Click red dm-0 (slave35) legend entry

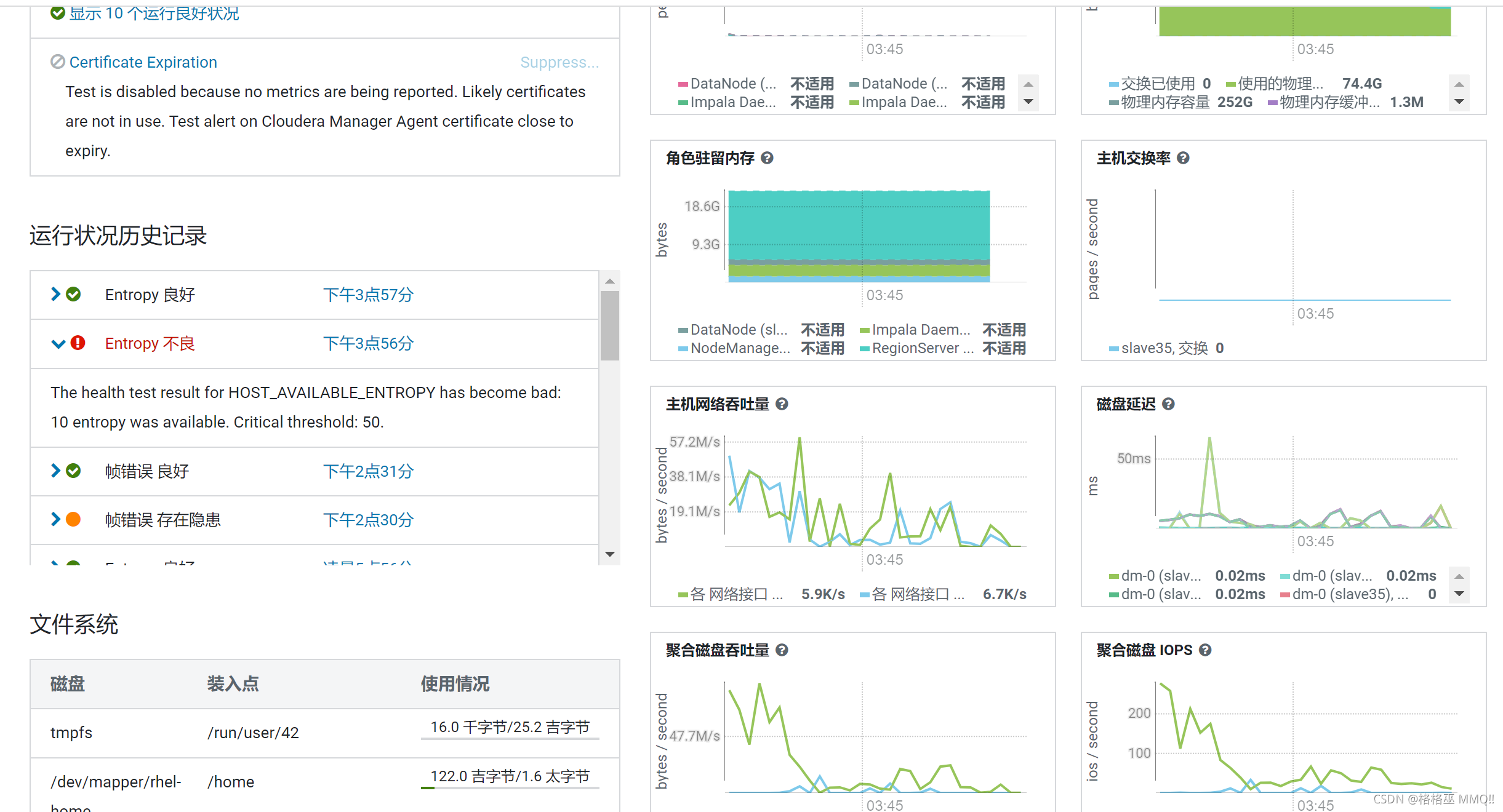tap(1358, 594)
